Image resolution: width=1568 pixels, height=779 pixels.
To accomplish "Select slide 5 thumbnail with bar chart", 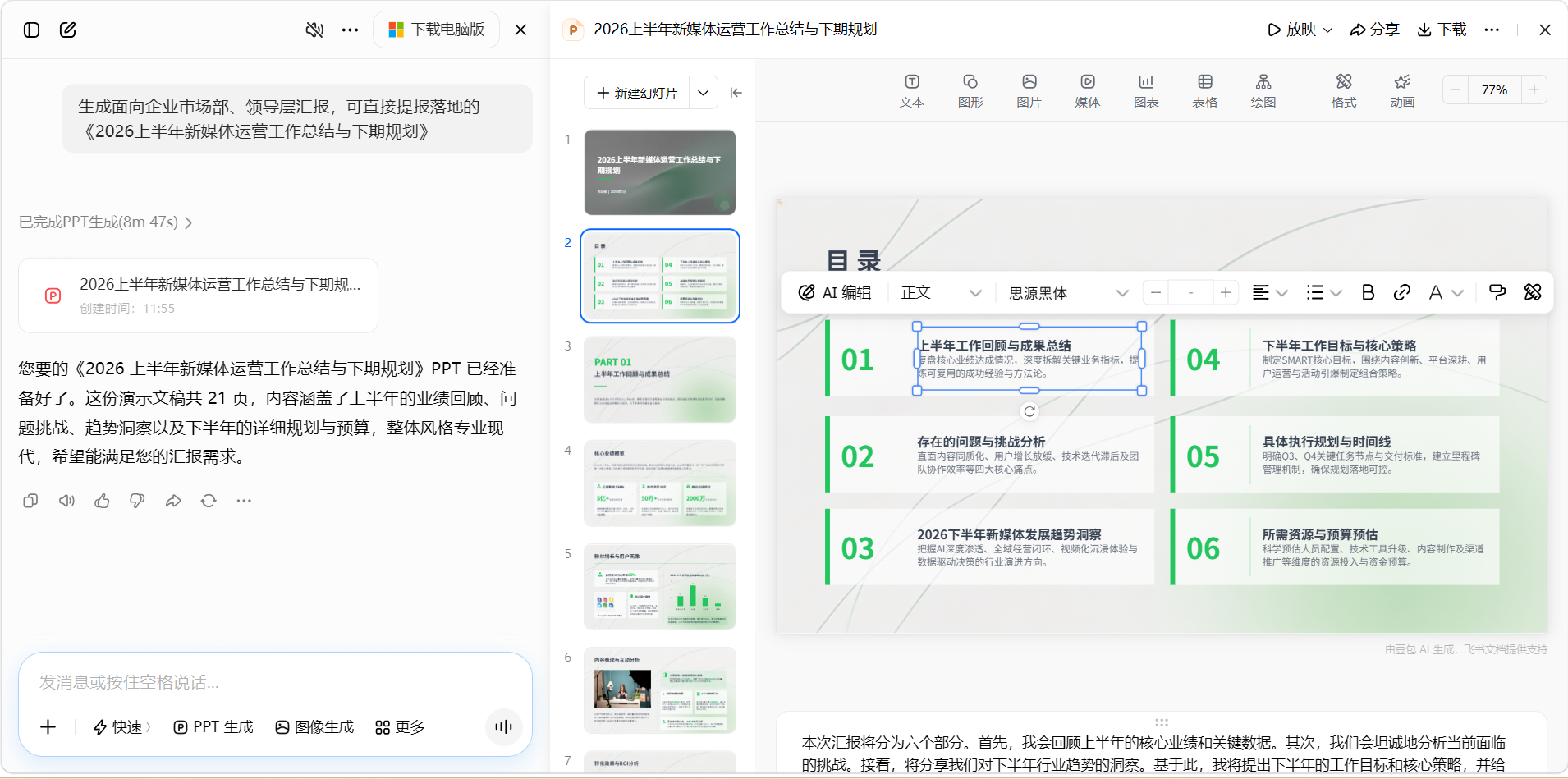I will 660,587.
